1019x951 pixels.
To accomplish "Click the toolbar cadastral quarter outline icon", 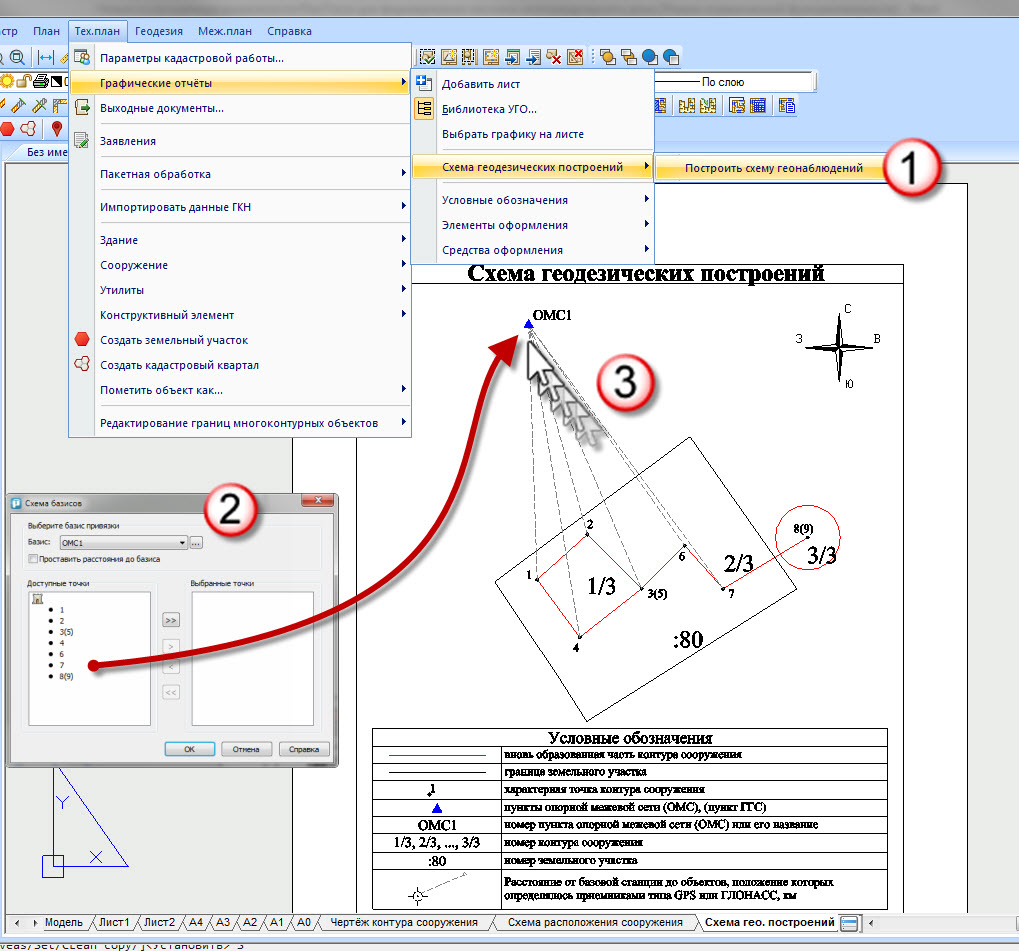I will [x=28, y=129].
